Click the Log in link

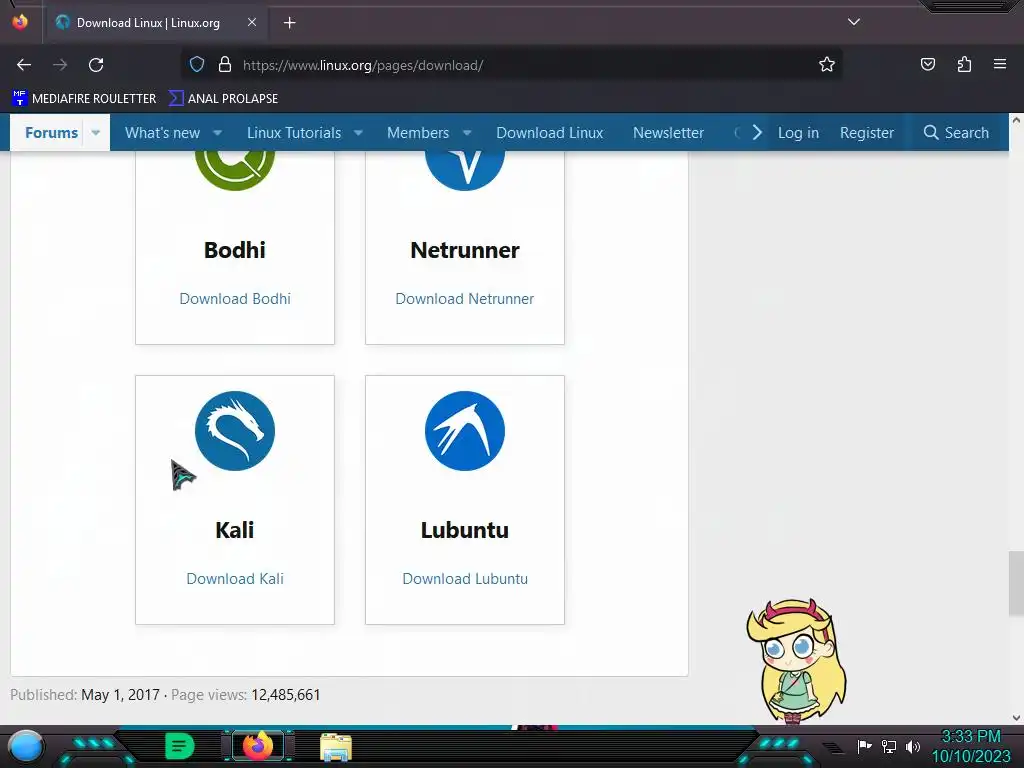798,133
